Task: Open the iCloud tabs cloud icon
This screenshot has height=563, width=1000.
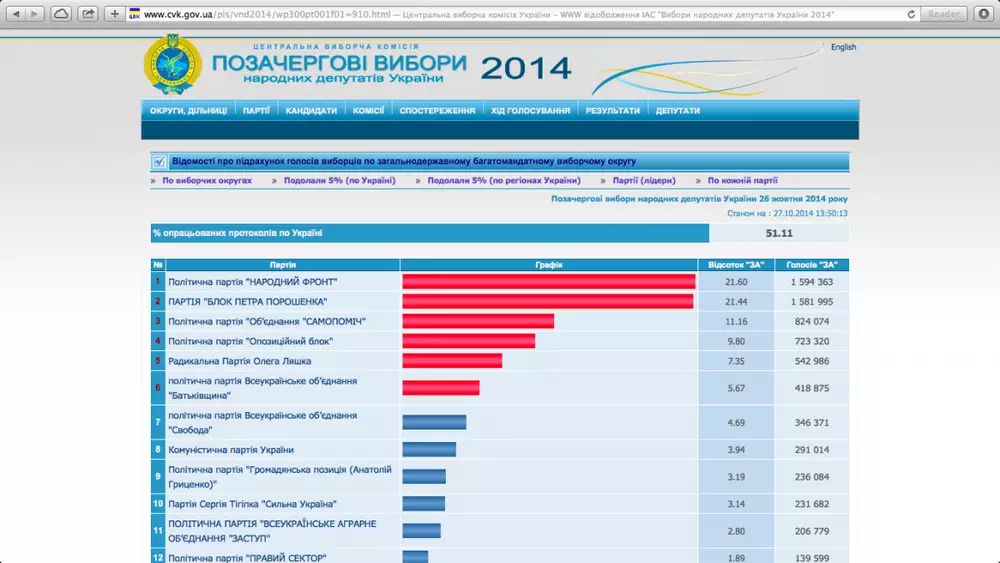Action: (x=61, y=14)
